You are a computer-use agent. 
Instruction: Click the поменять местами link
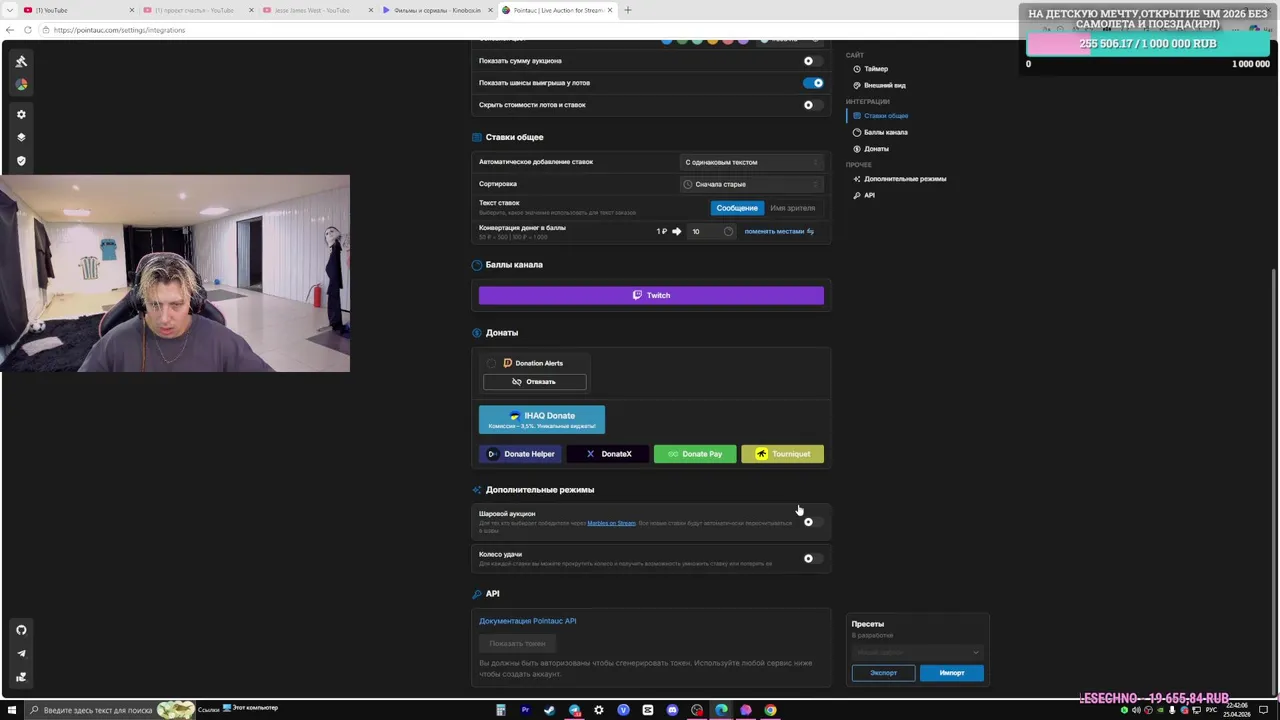pyautogui.click(x=779, y=231)
